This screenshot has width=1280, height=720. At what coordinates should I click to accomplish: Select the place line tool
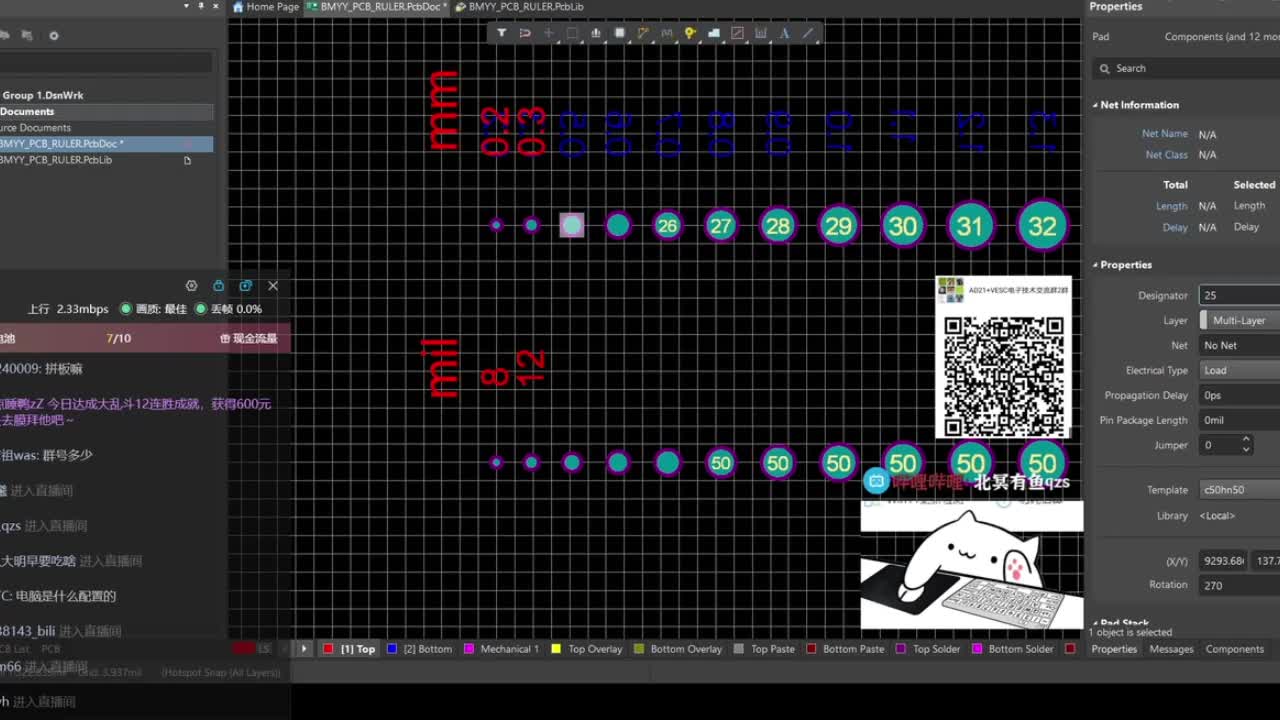808,33
